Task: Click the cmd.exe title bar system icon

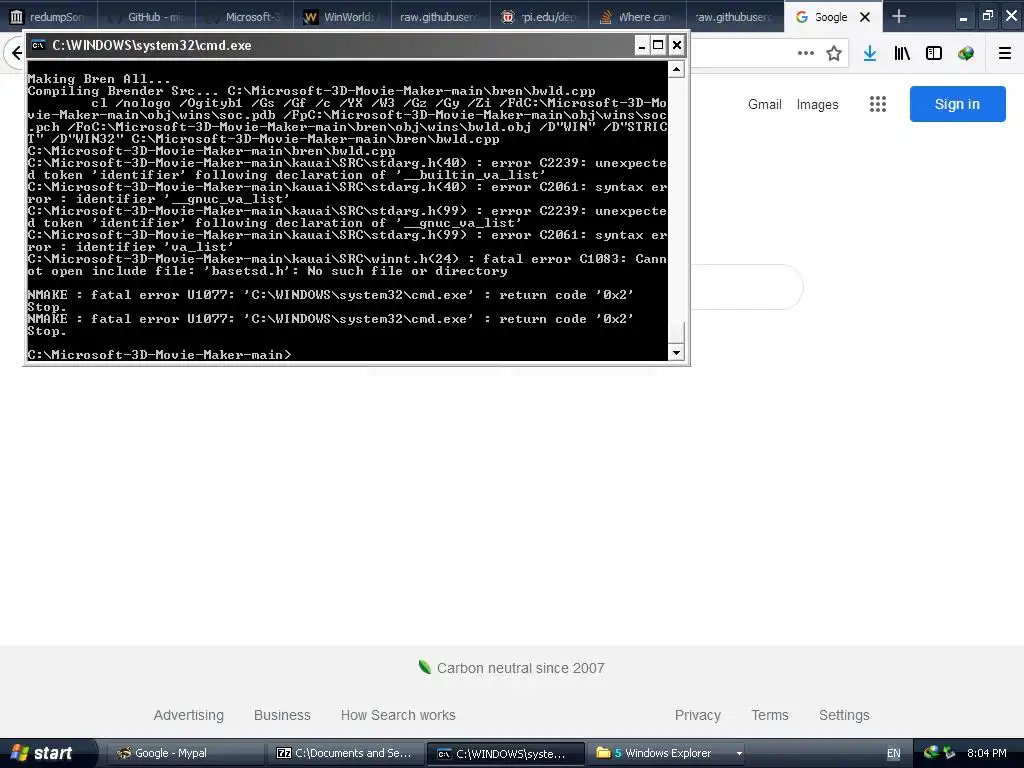Action: [x=39, y=45]
